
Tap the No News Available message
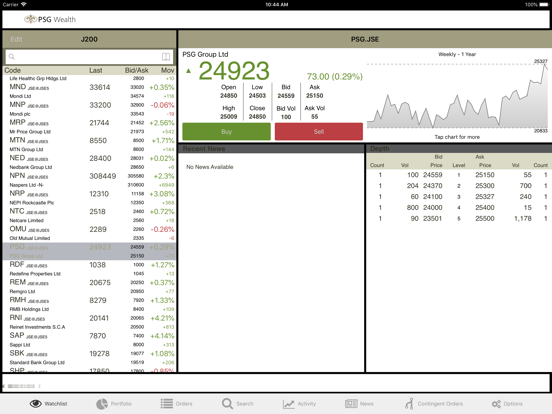[210, 167]
